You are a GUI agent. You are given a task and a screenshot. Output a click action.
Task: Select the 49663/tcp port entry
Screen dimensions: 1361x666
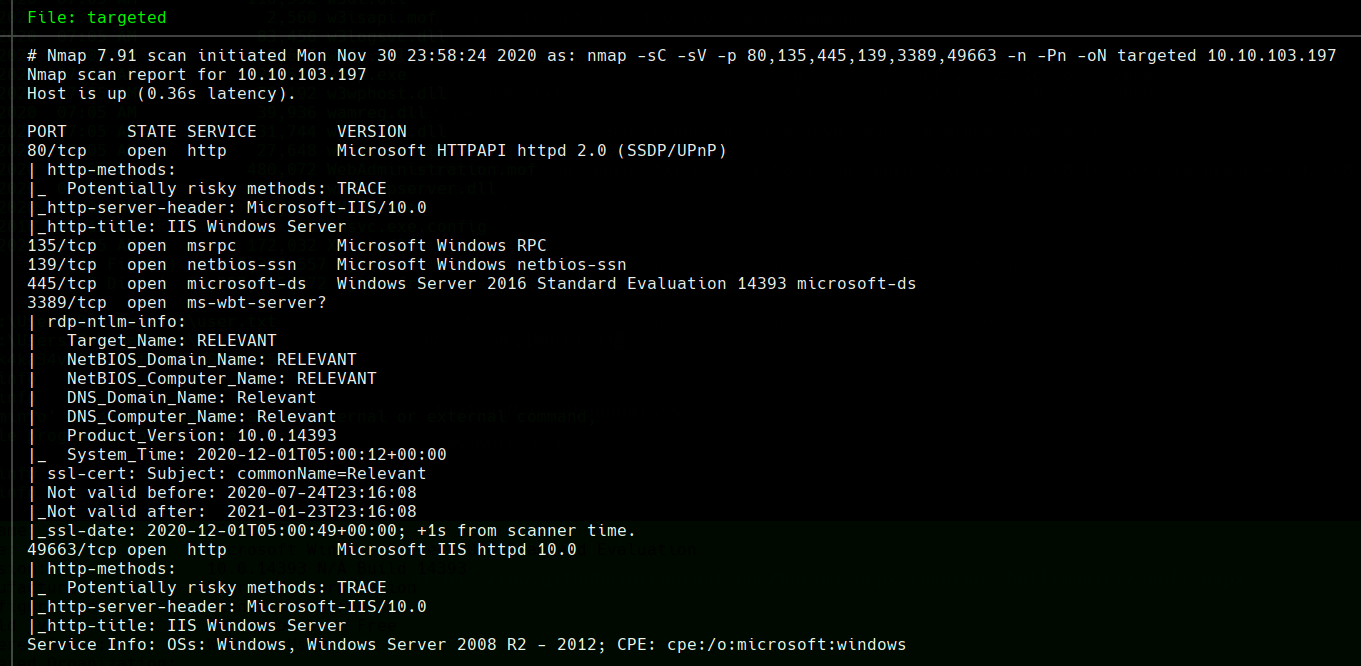(72, 550)
